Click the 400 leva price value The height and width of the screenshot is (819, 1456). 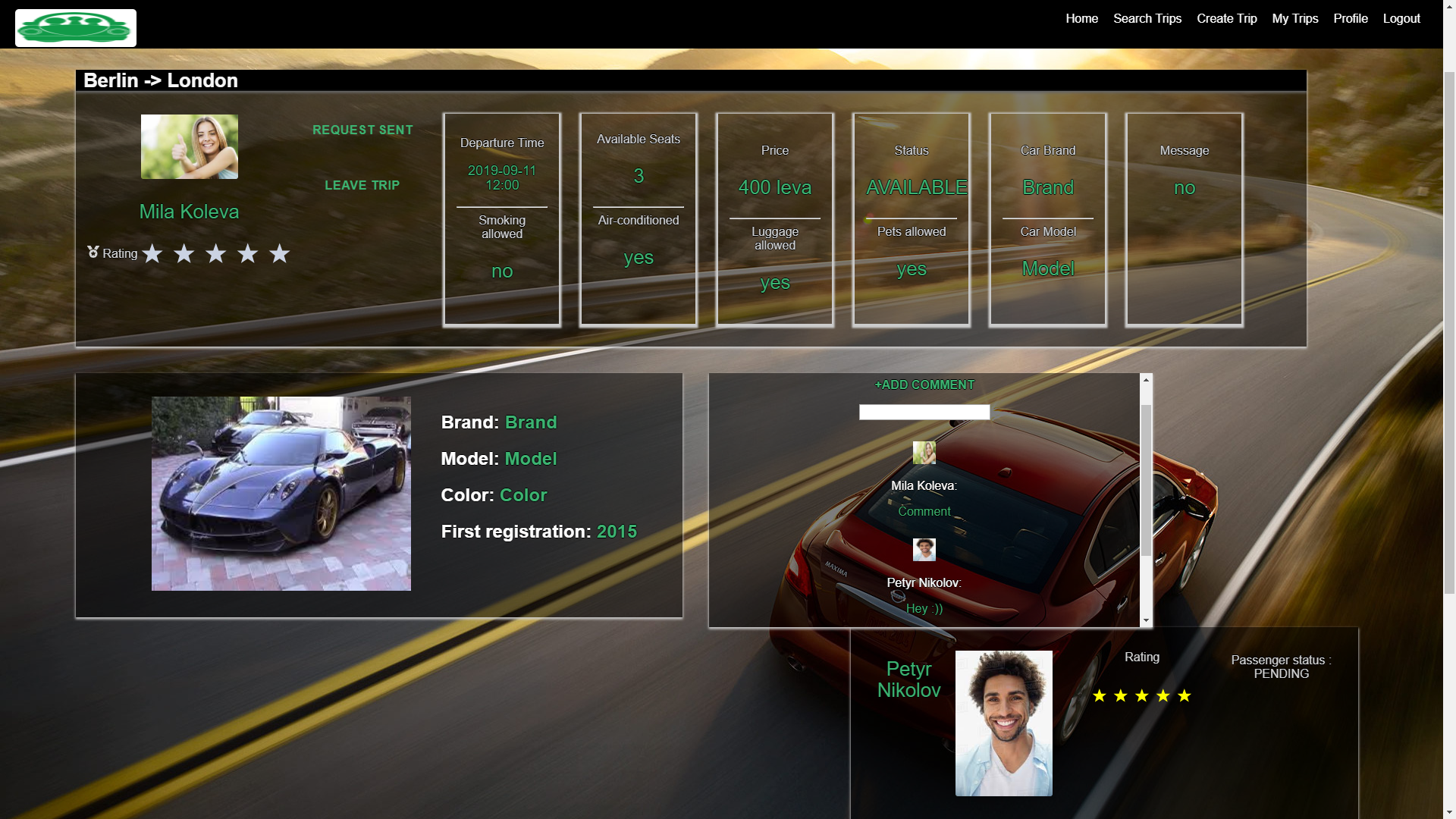pos(775,187)
